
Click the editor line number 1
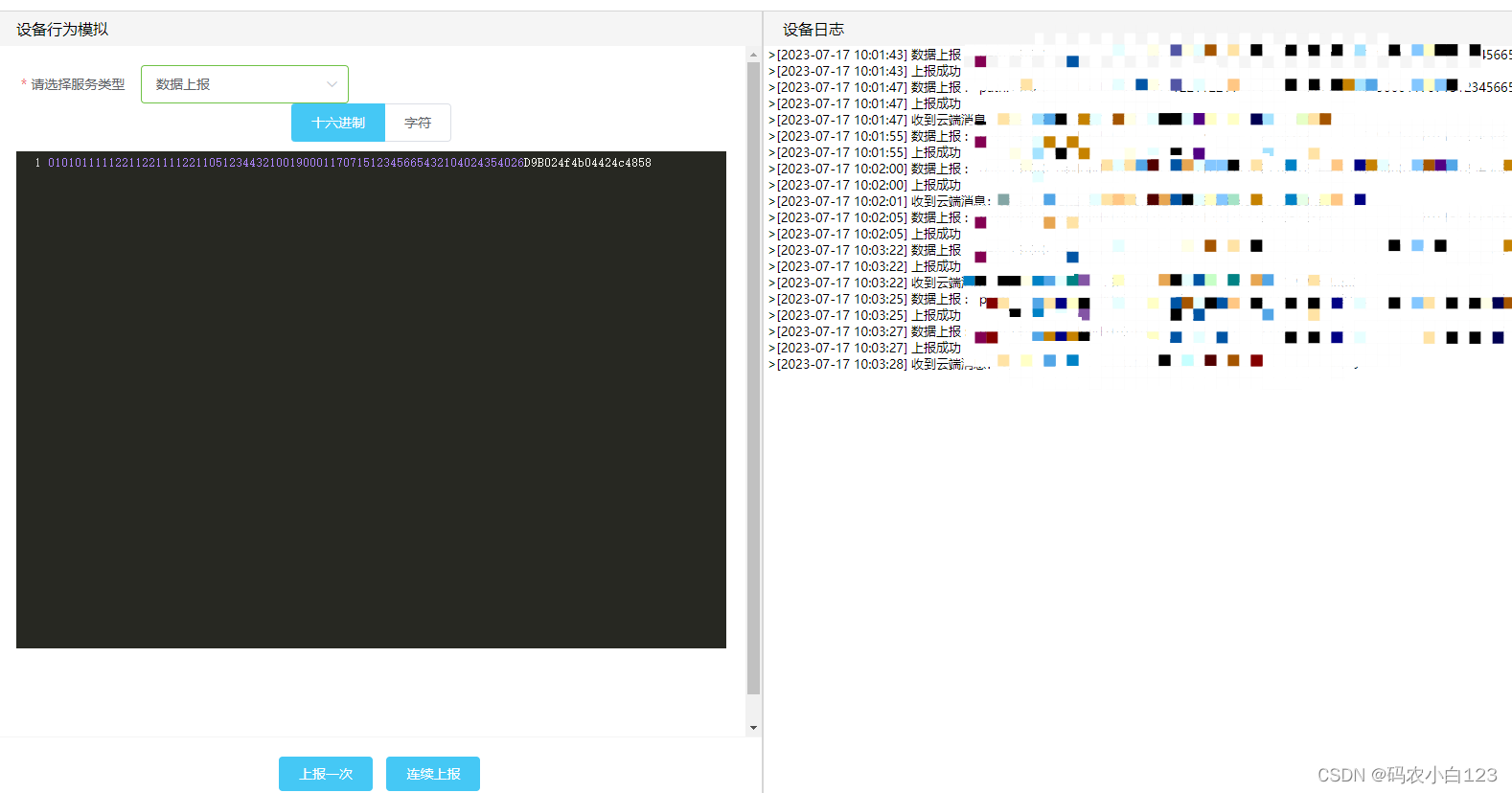tap(37, 163)
